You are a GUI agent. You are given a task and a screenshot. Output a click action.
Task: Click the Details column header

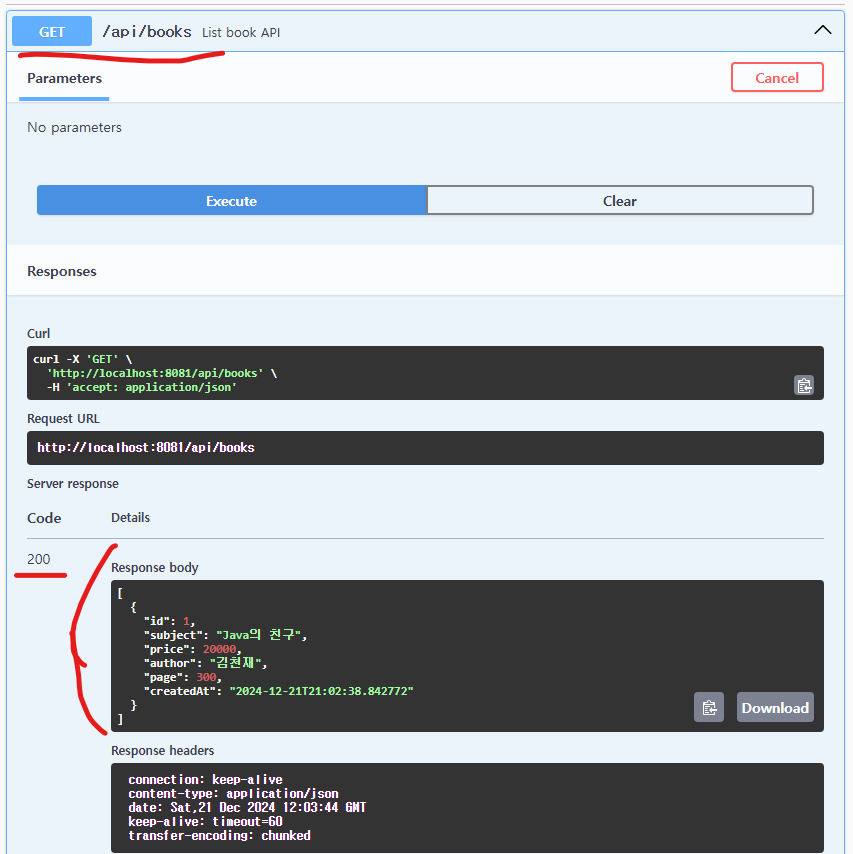point(130,517)
